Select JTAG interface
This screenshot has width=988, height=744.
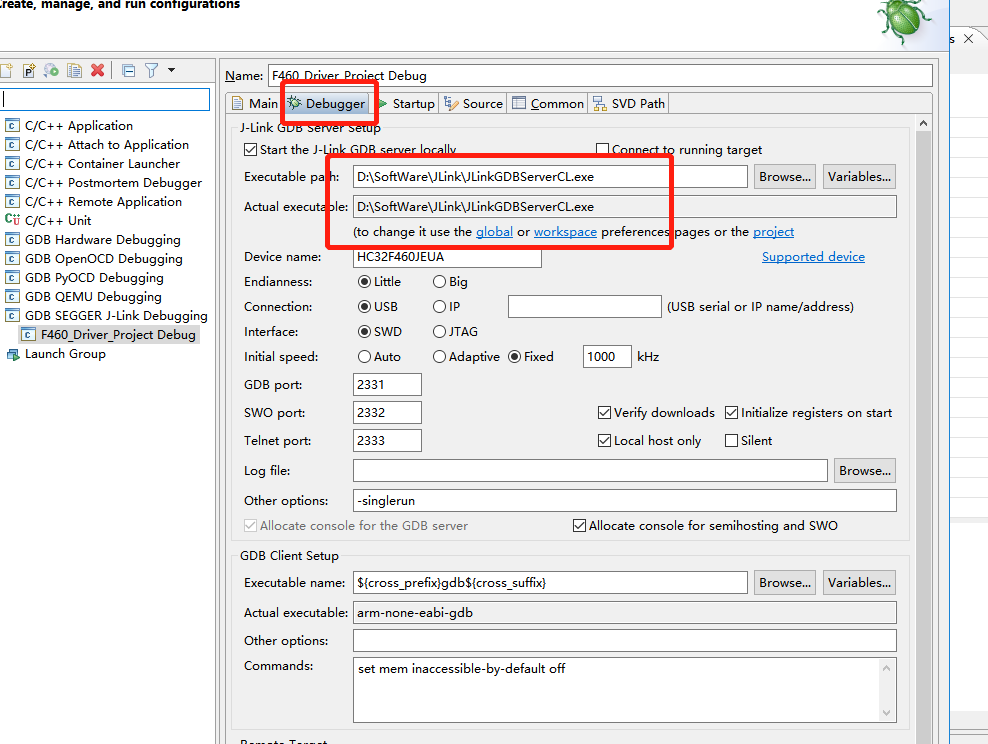437,331
